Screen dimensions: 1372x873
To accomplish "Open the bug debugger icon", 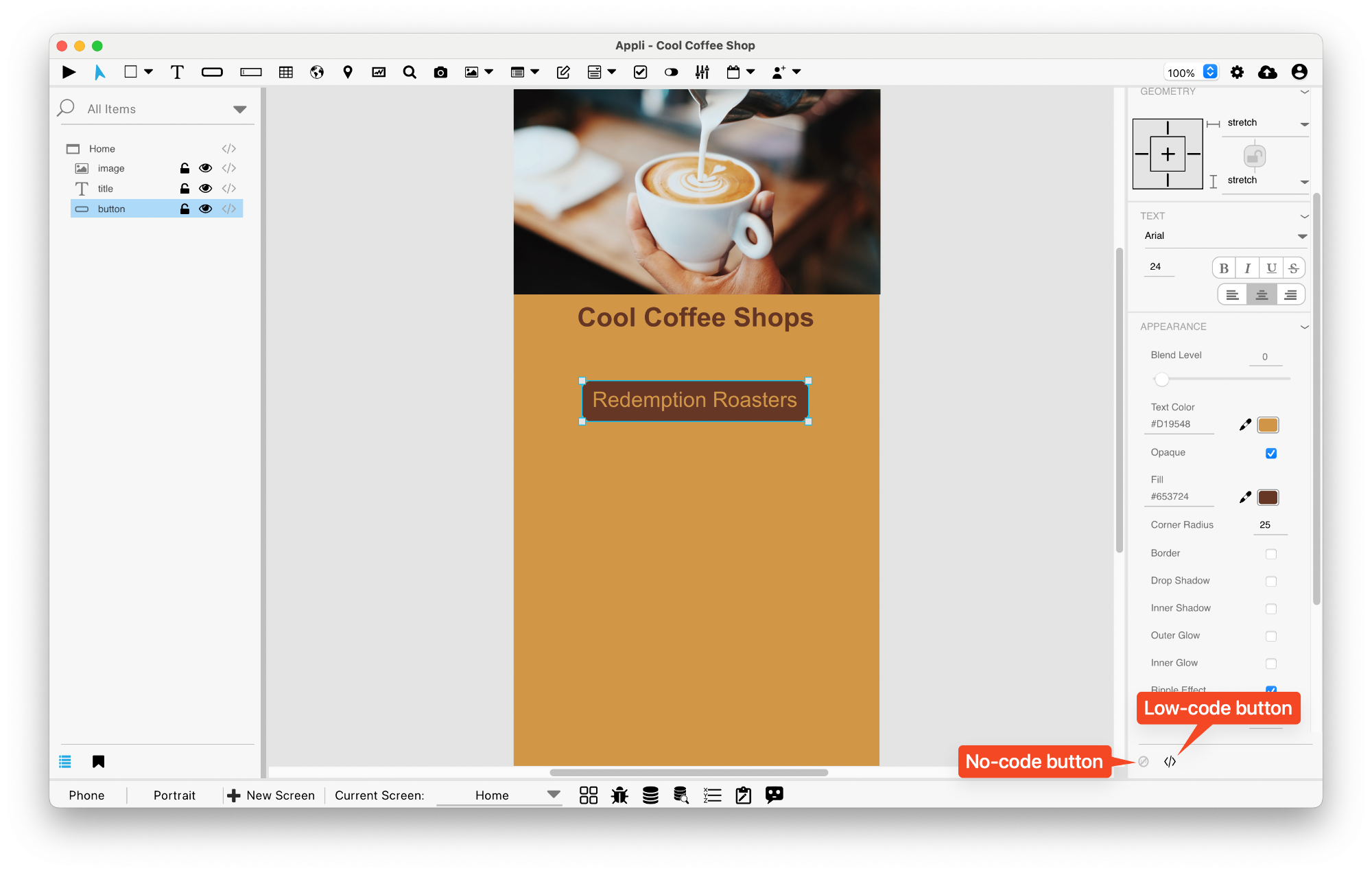I will click(619, 795).
